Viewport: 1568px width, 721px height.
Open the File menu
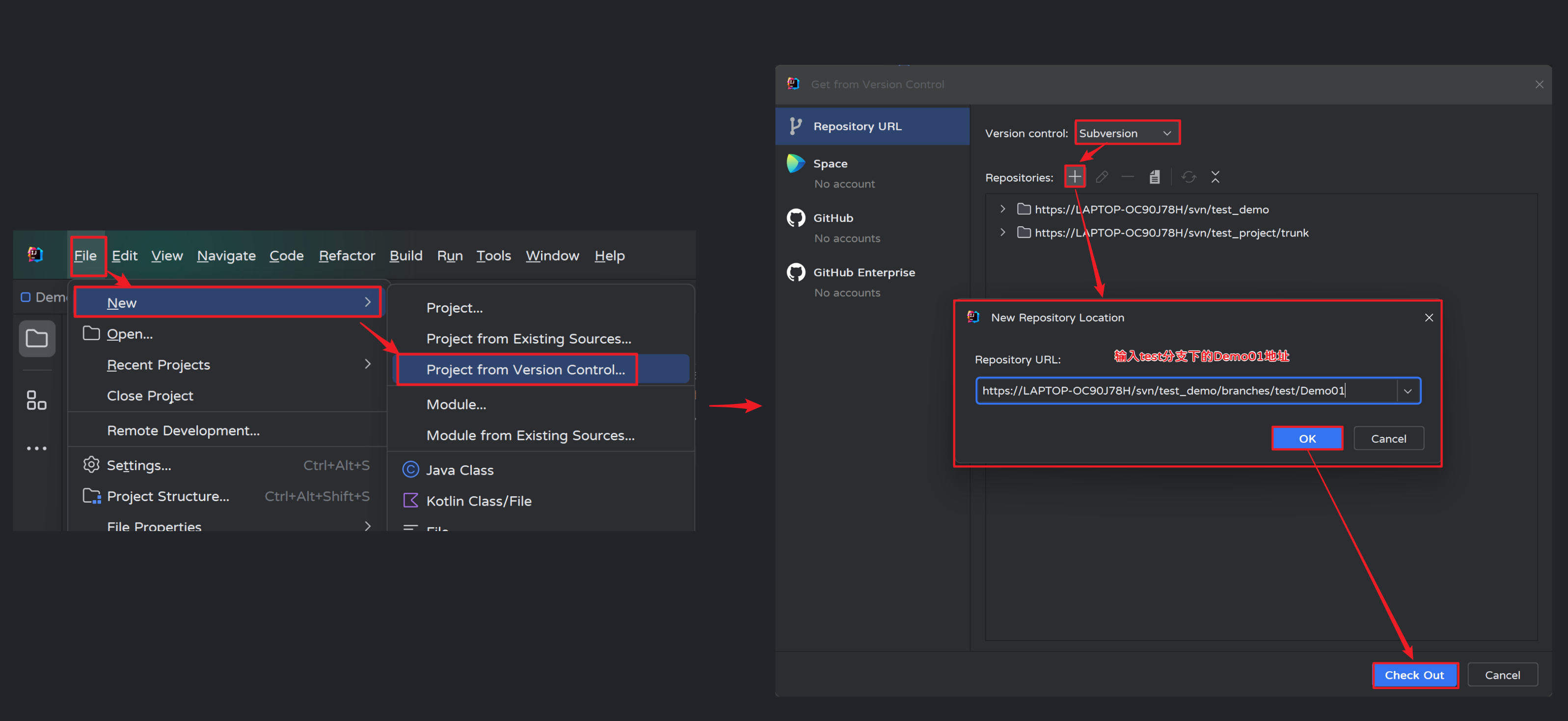pos(85,256)
